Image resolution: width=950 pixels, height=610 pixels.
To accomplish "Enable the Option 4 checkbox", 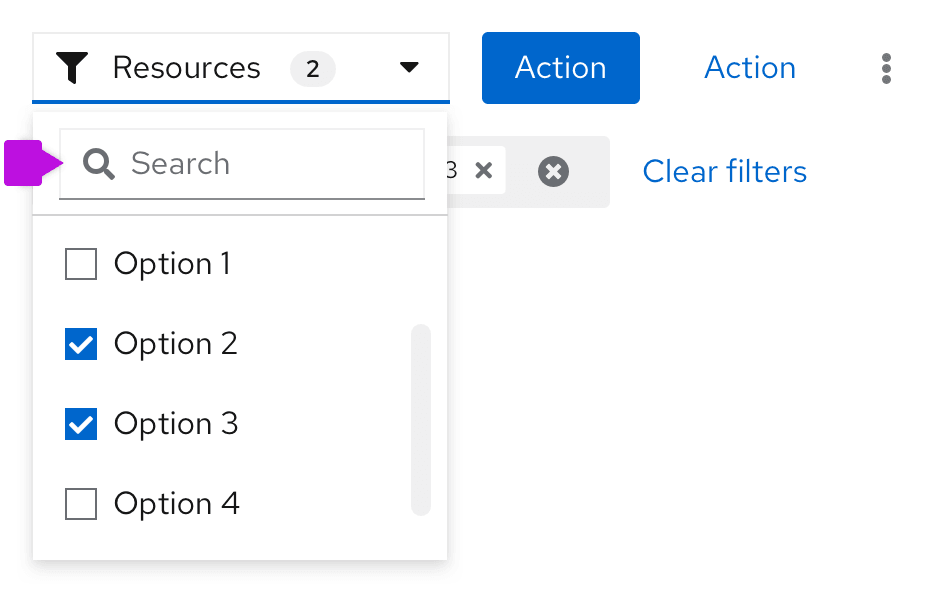I will click(x=81, y=505).
